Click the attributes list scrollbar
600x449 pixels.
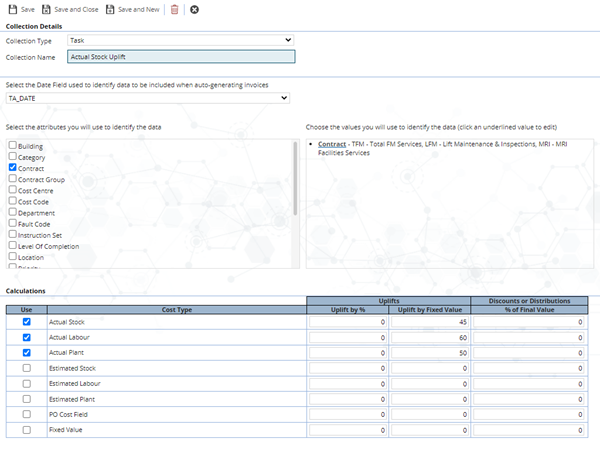(295, 180)
